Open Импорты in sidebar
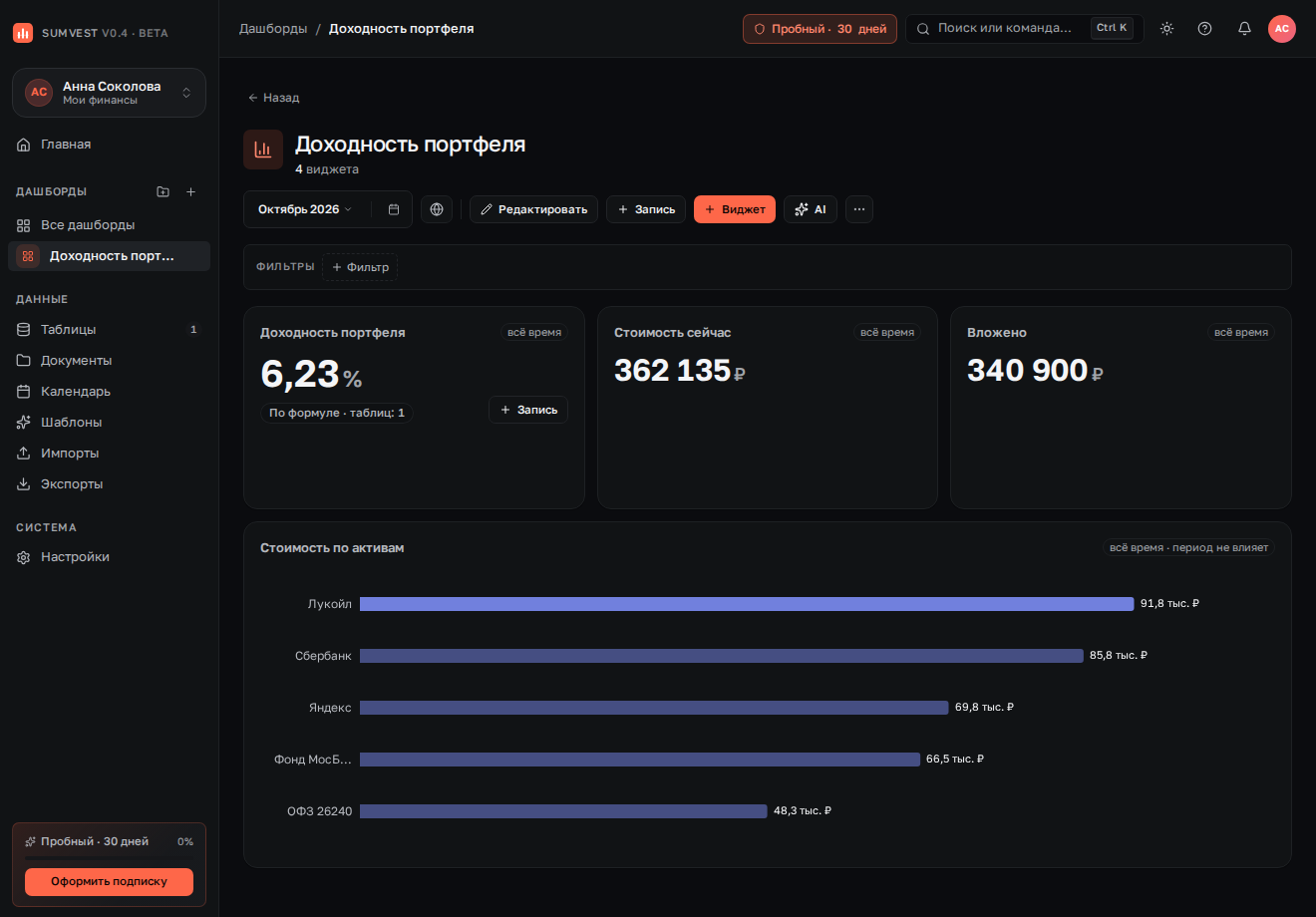Image resolution: width=1316 pixels, height=917 pixels. pyautogui.click(x=109, y=453)
